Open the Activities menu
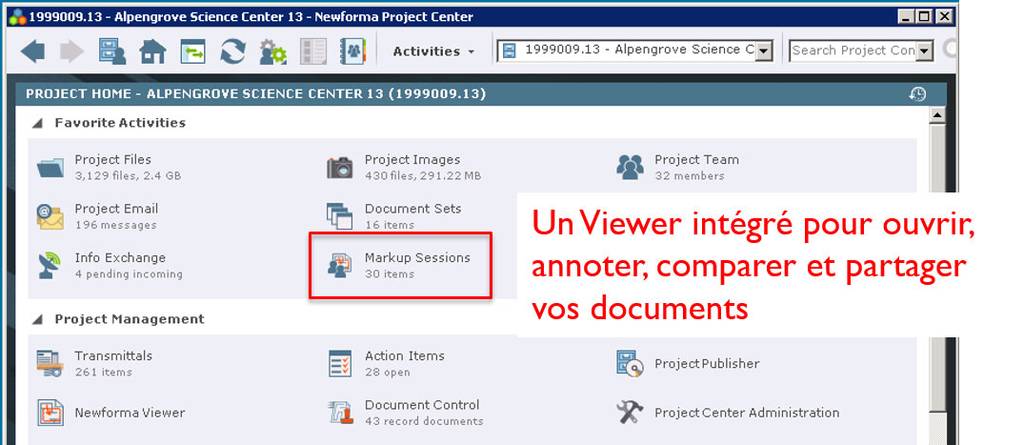The image size is (1024, 445). [x=434, y=51]
